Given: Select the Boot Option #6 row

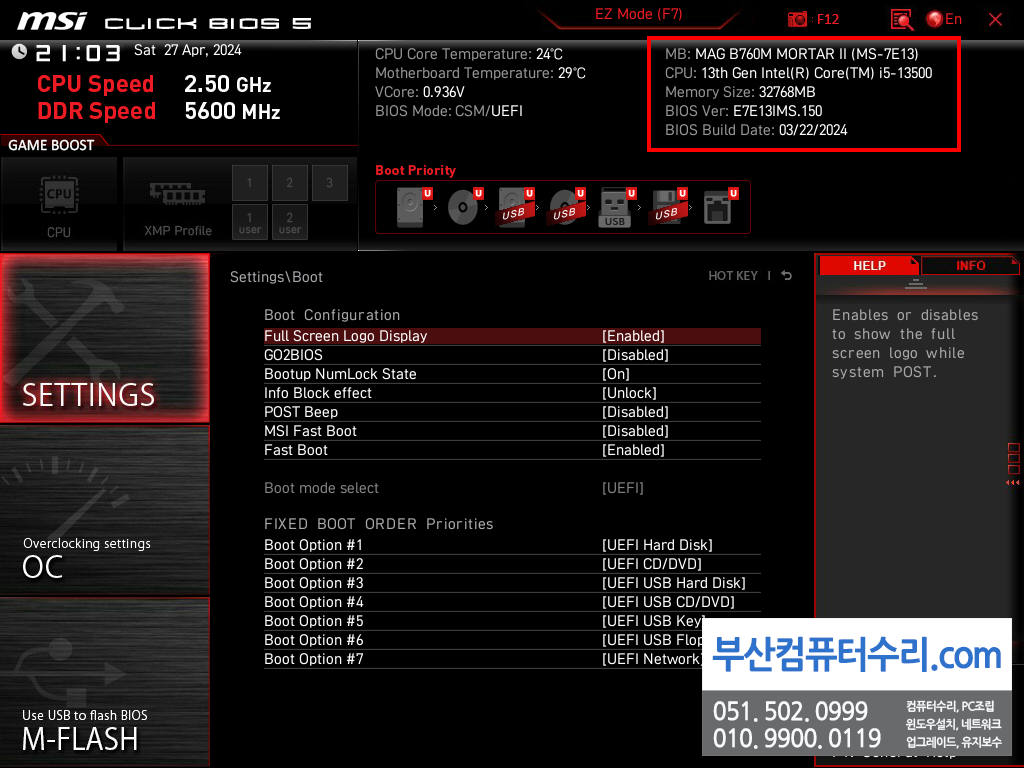Looking at the screenshot, I should tap(483, 640).
